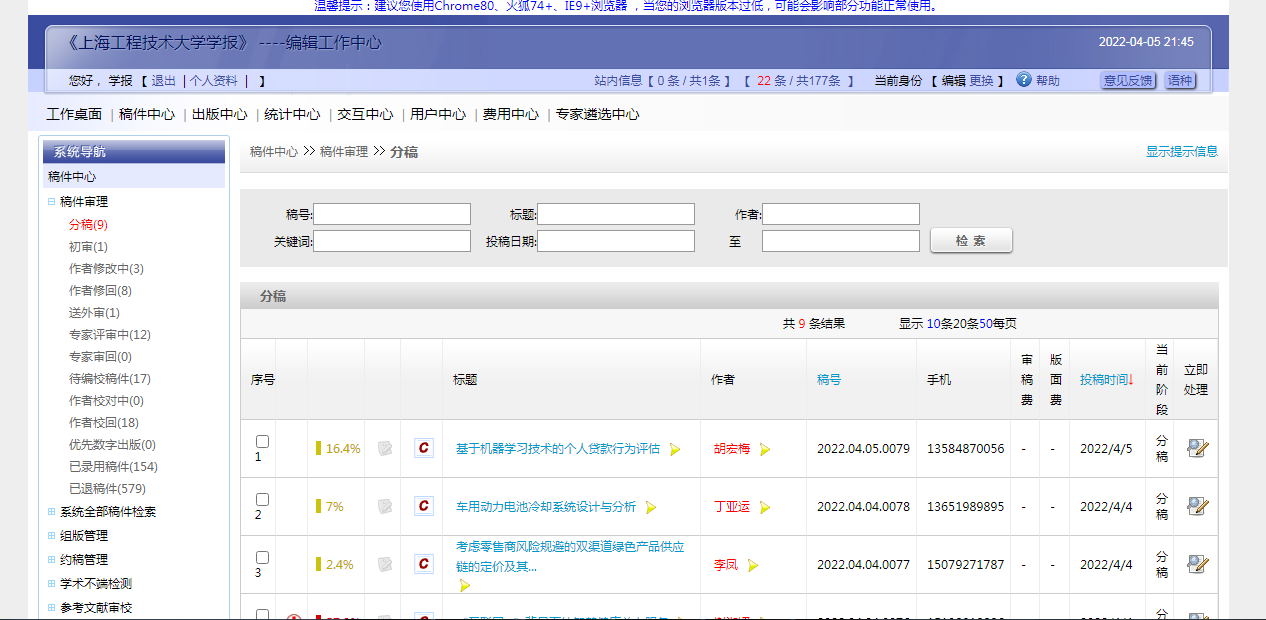Viewport: 1266px width, 620px height.
Task: Click the yellow arrow beside author 胡宏梅
Action: [x=765, y=450]
